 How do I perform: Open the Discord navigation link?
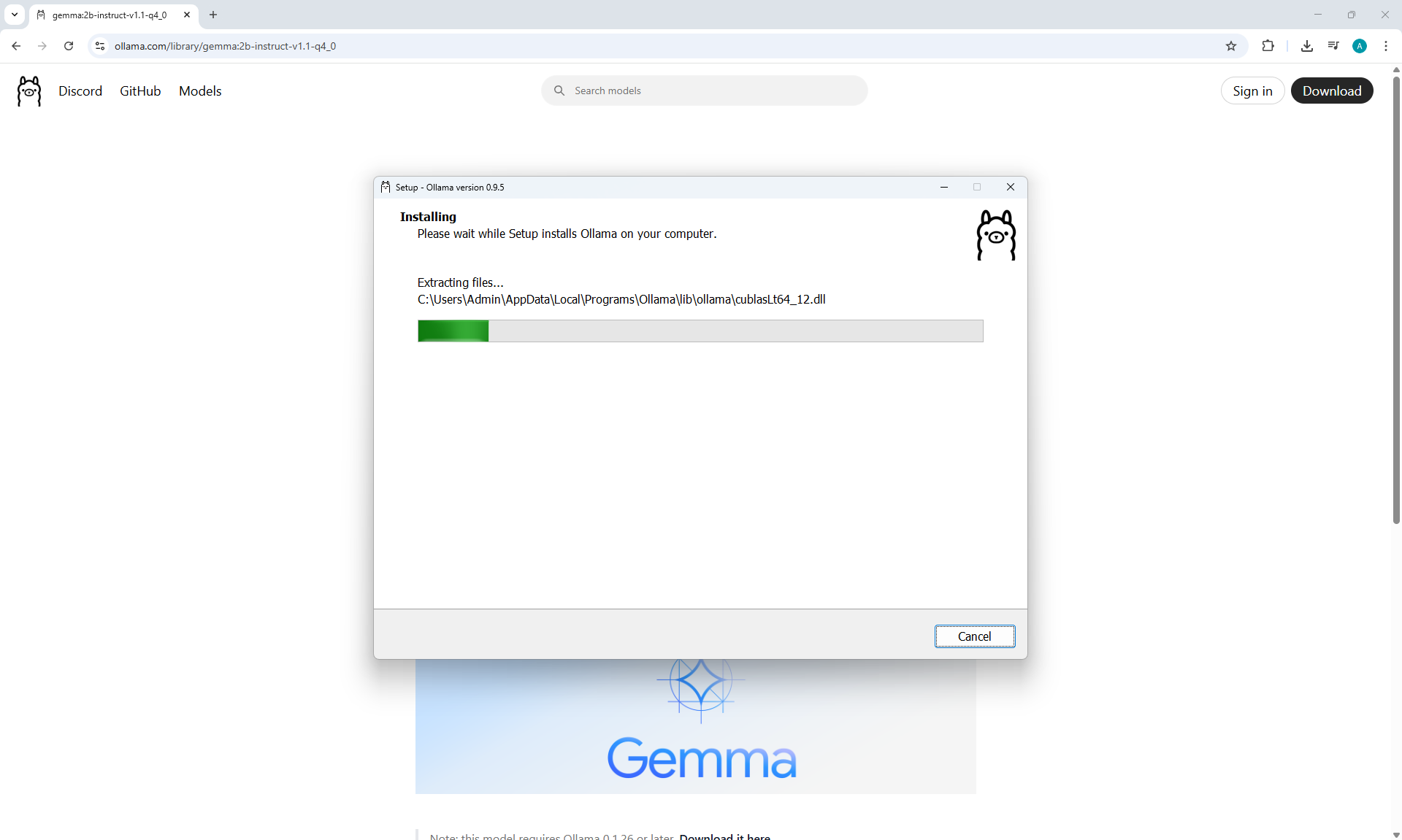(x=80, y=91)
